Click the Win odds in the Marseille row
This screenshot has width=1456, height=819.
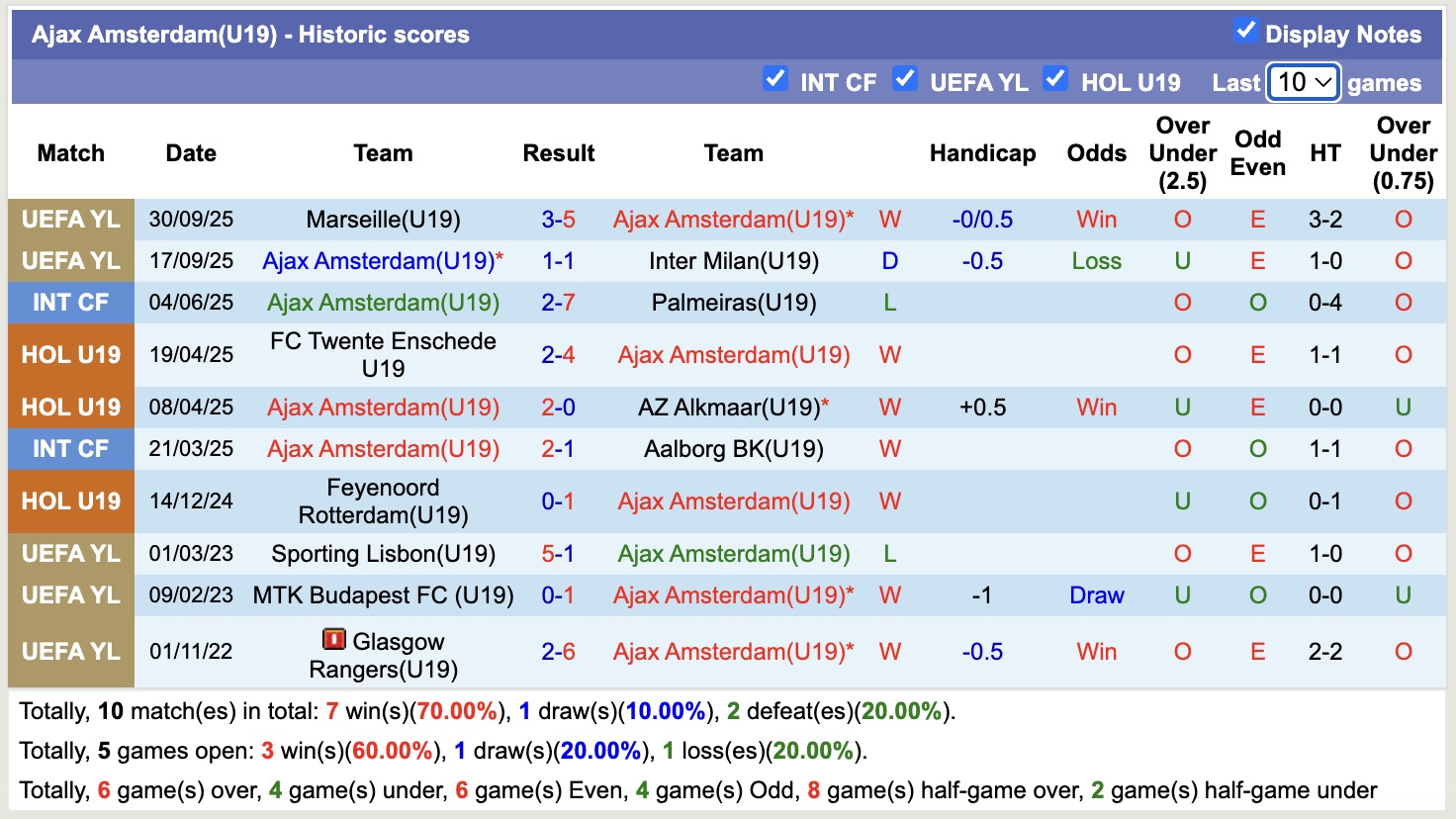coord(1095,219)
